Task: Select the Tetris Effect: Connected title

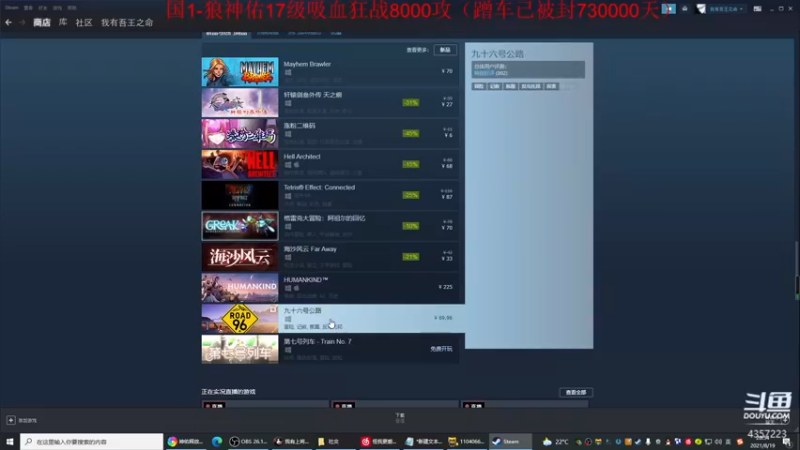Action: click(x=319, y=187)
